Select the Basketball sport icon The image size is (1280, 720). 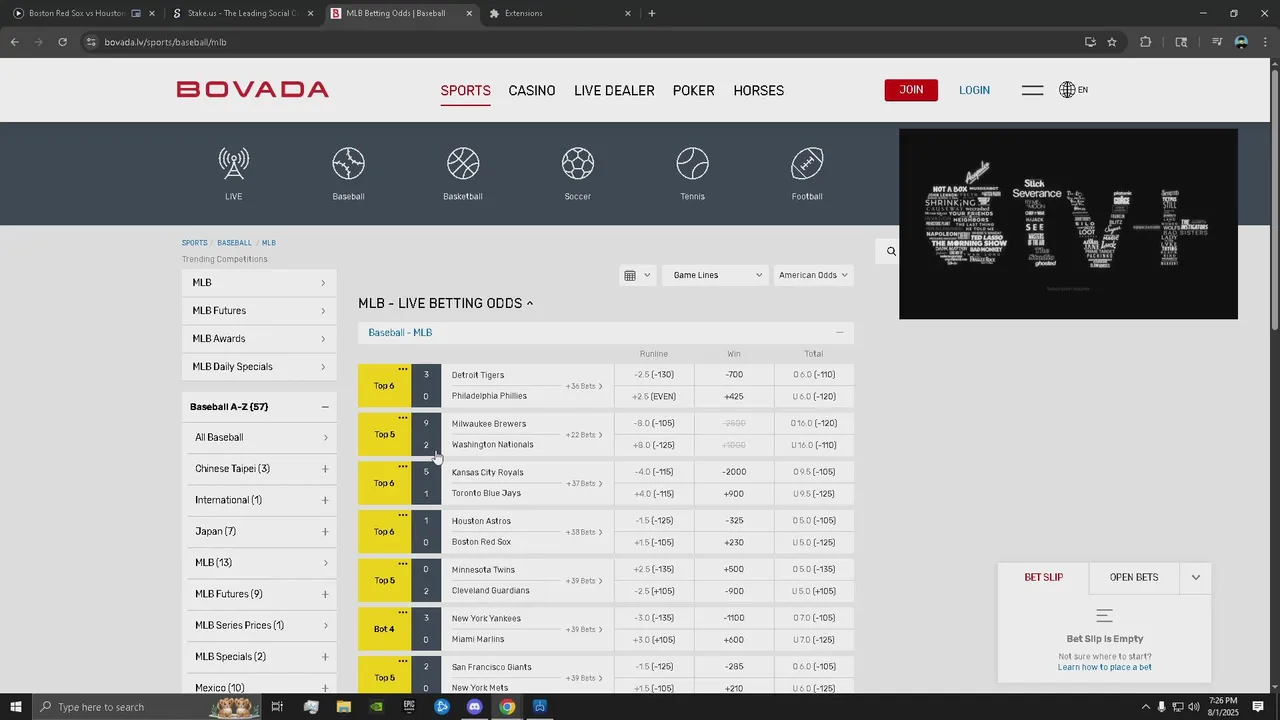(x=463, y=174)
